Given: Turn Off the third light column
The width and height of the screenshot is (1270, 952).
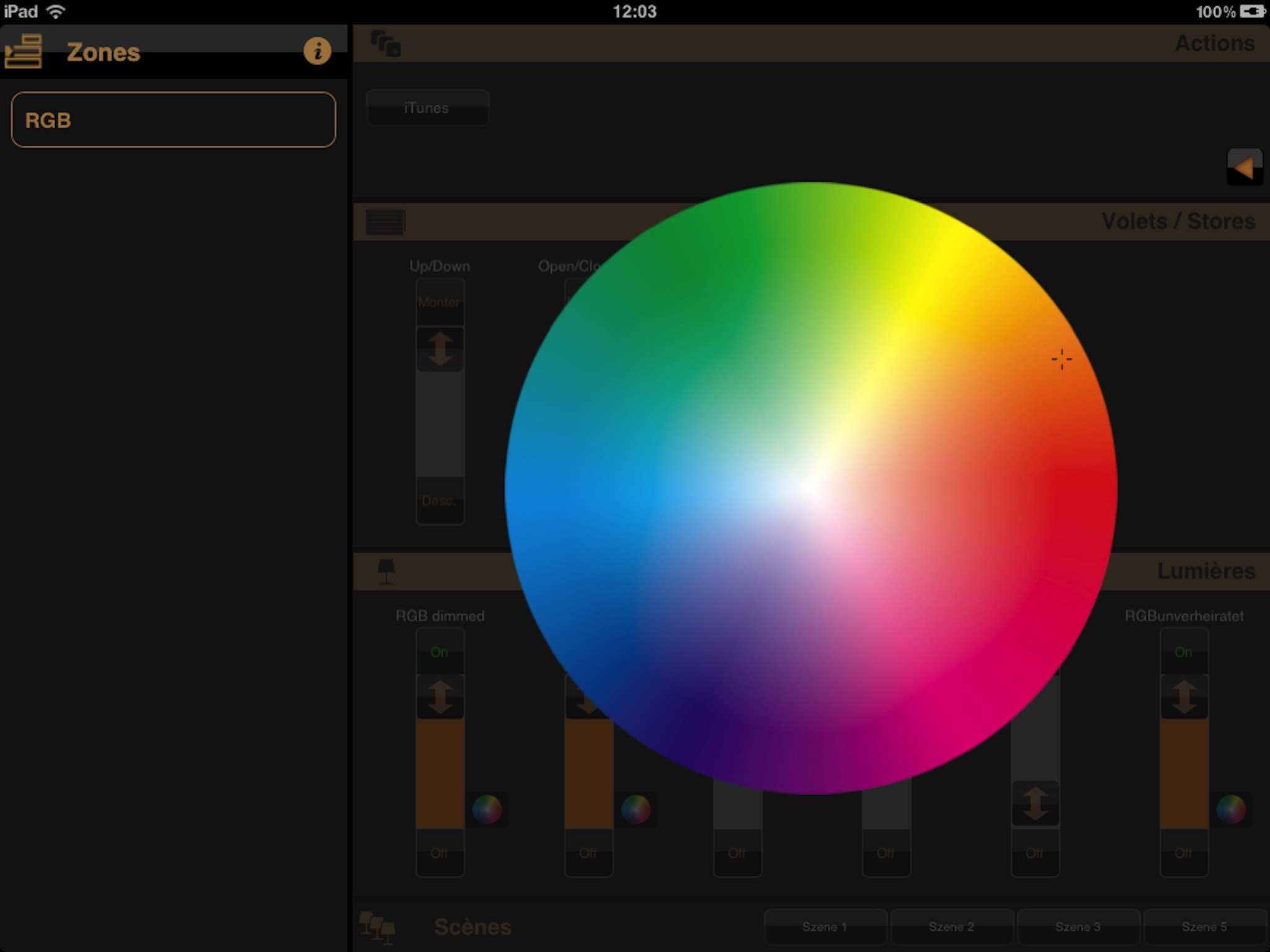Looking at the screenshot, I should click(737, 853).
